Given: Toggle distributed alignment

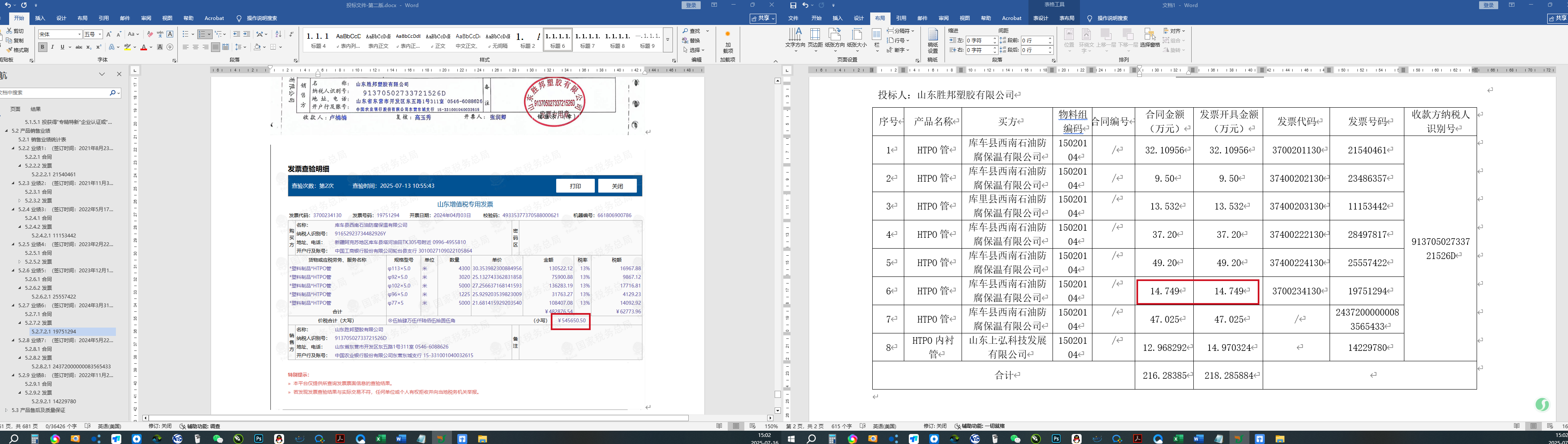Looking at the screenshot, I should pyautogui.click(x=225, y=47).
